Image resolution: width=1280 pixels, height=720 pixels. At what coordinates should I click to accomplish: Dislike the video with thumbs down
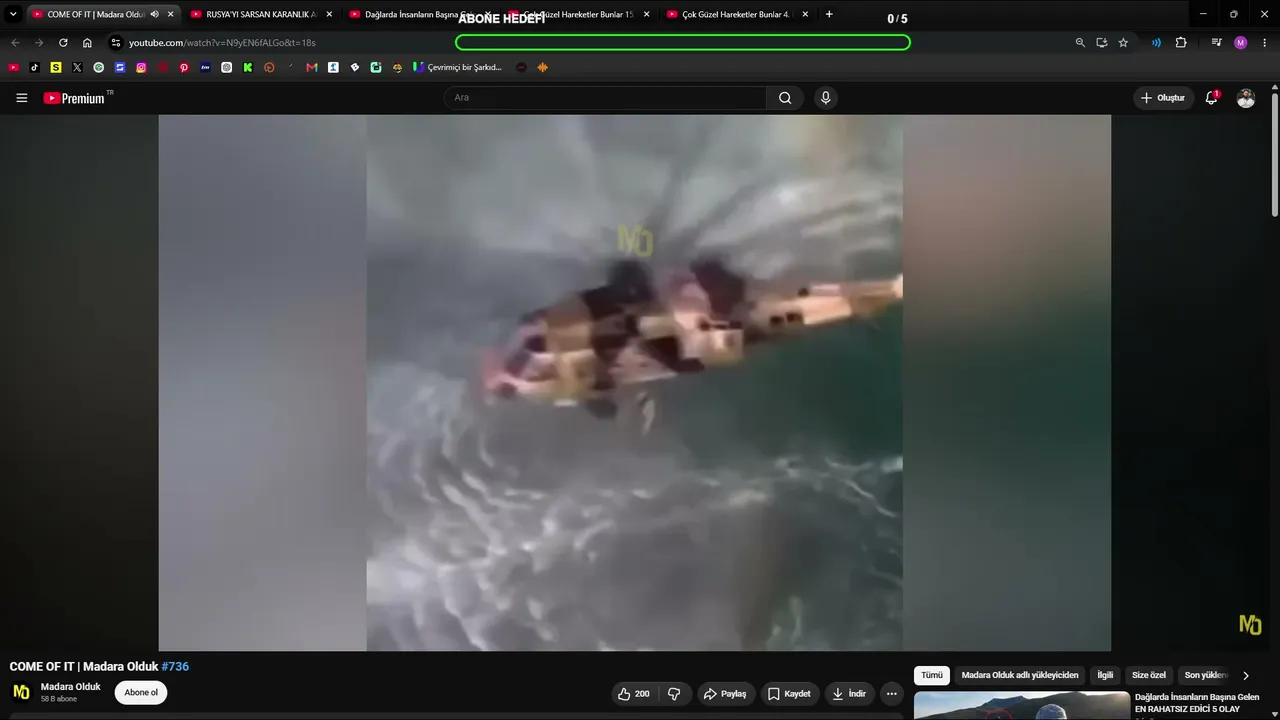point(674,694)
